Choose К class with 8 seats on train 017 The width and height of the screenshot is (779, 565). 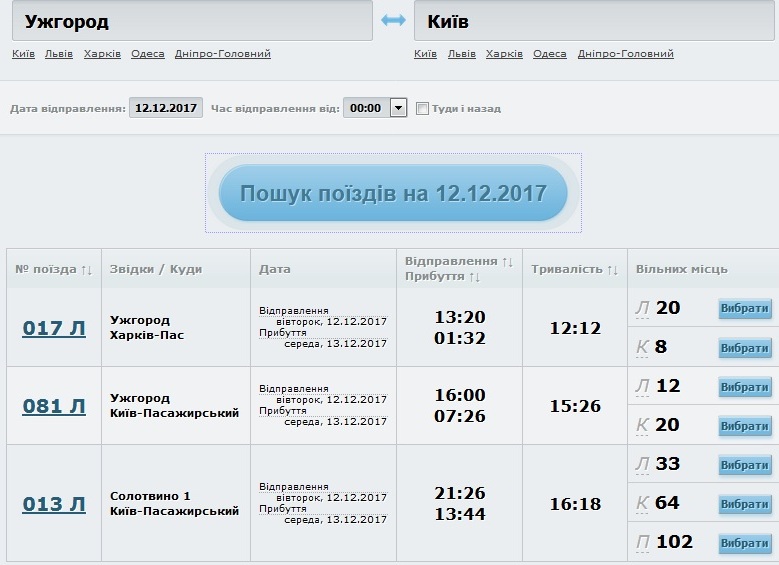point(744,348)
